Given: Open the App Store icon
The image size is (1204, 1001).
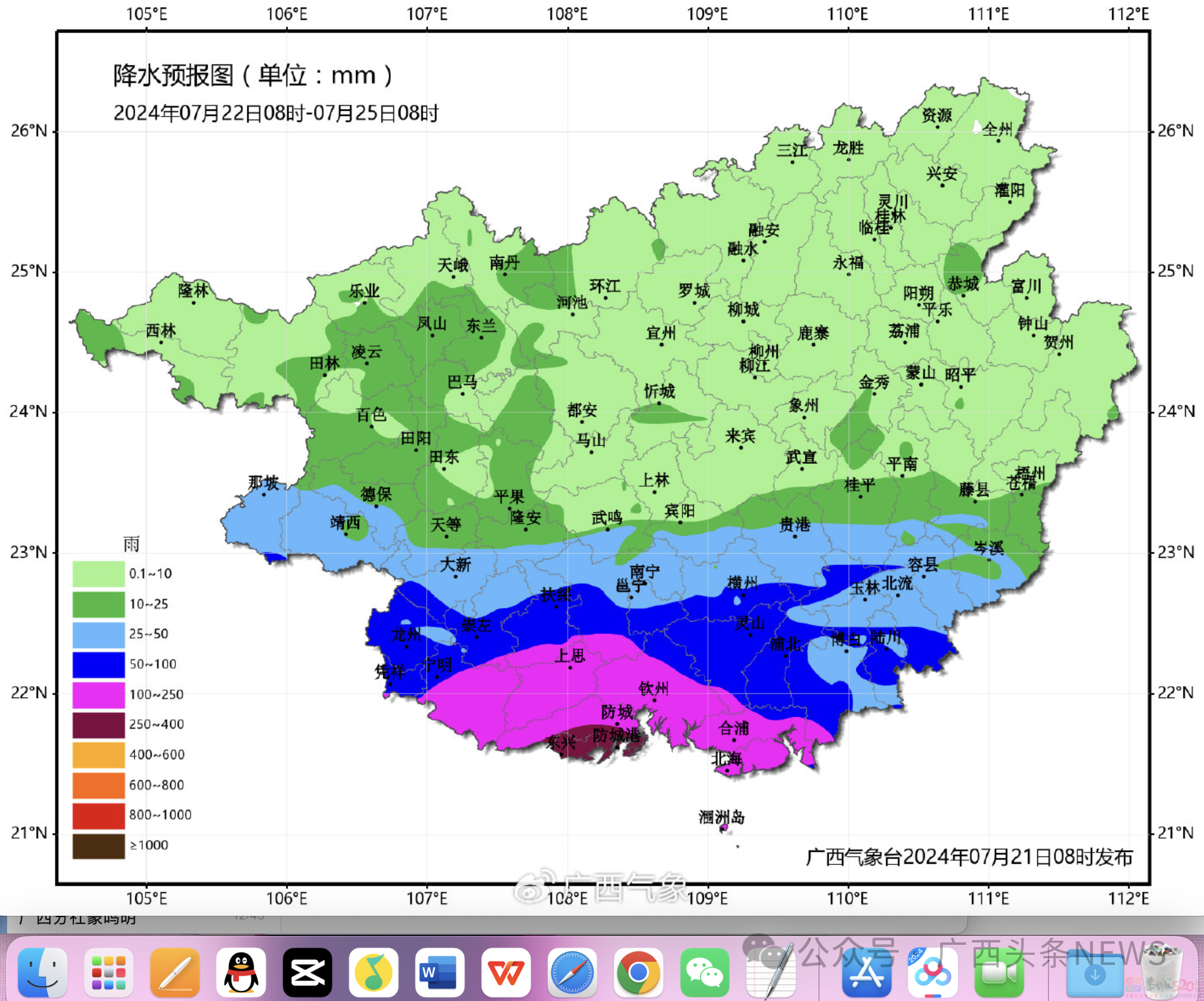Looking at the screenshot, I should (x=866, y=972).
